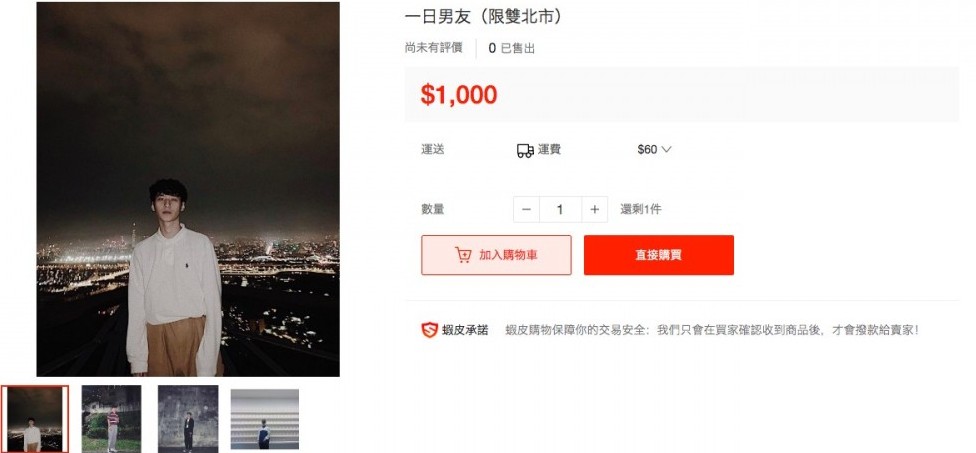Screen dimensions: 976x453
Task: Click the 直接購買 buy now button
Action: point(659,255)
